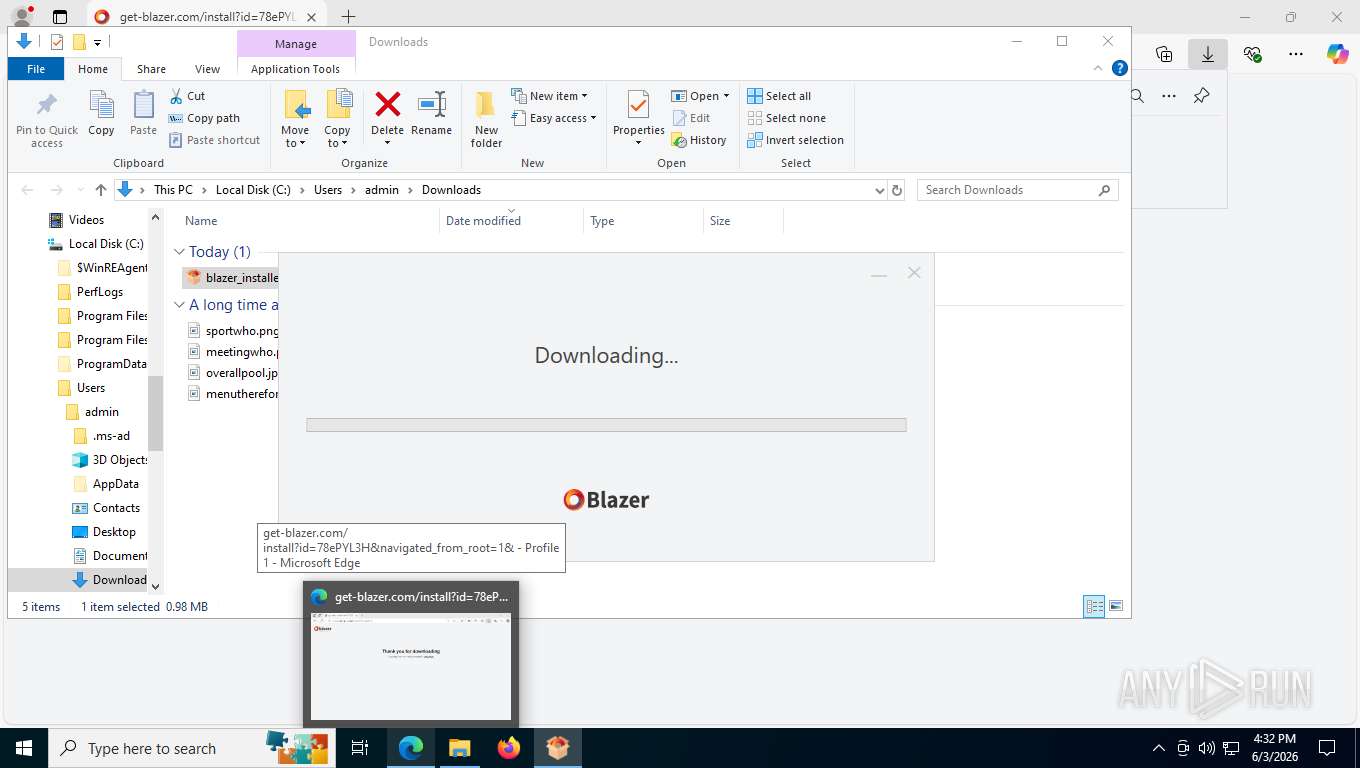The image size is (1360, 768).
Task: Click Select all
Action: [x=779, y=96]
